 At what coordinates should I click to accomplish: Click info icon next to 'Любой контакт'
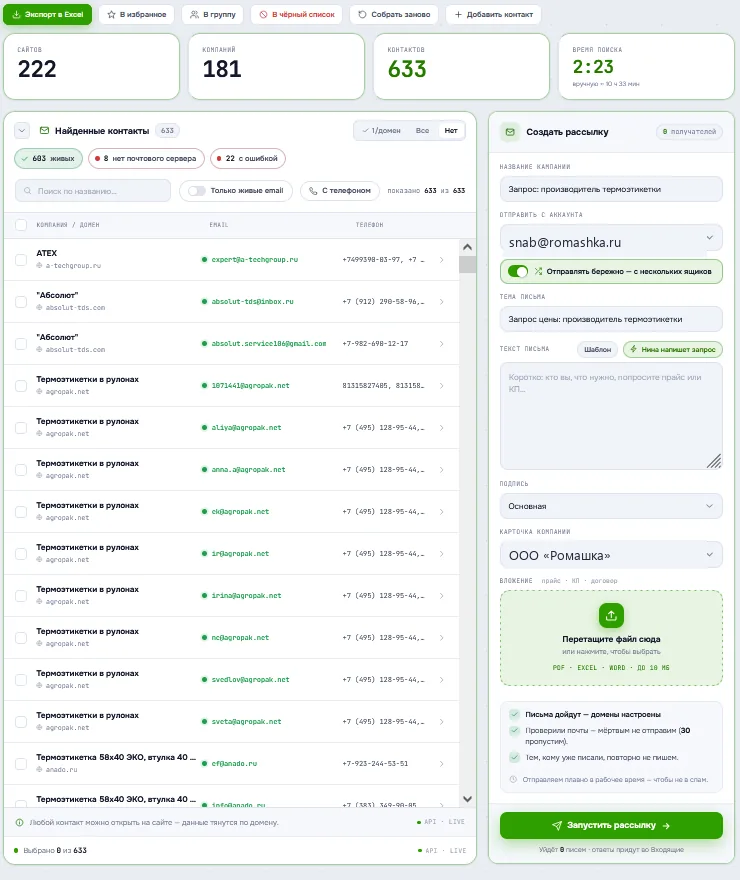pos(20,823)
